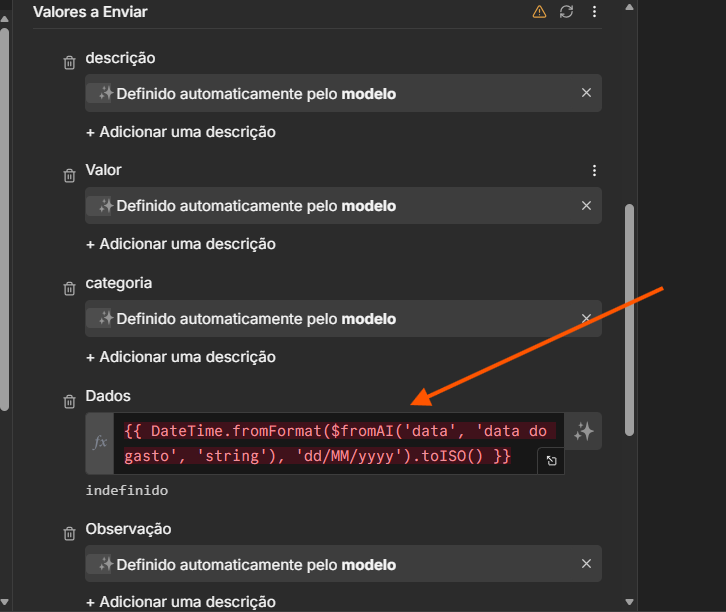This screenshot has height=612, width=726.
Task: Click inside the DateTime.fromFormat expression field
Action: pyautogui.click(x=330, y=443)
